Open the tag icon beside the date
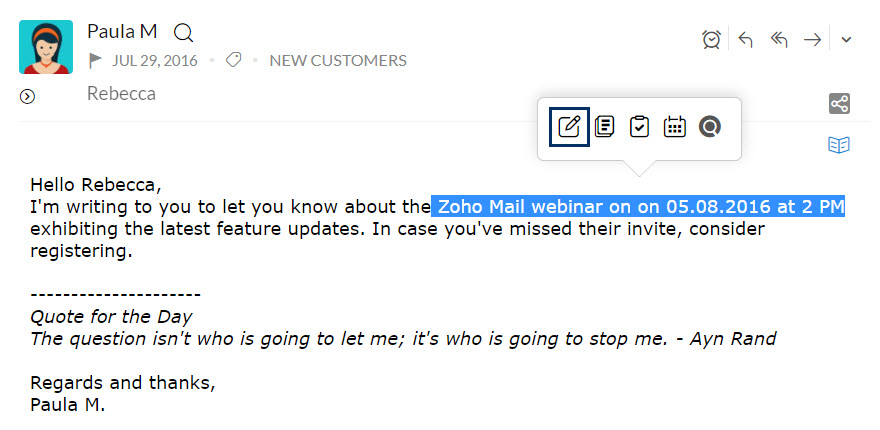 pos(233,60)
